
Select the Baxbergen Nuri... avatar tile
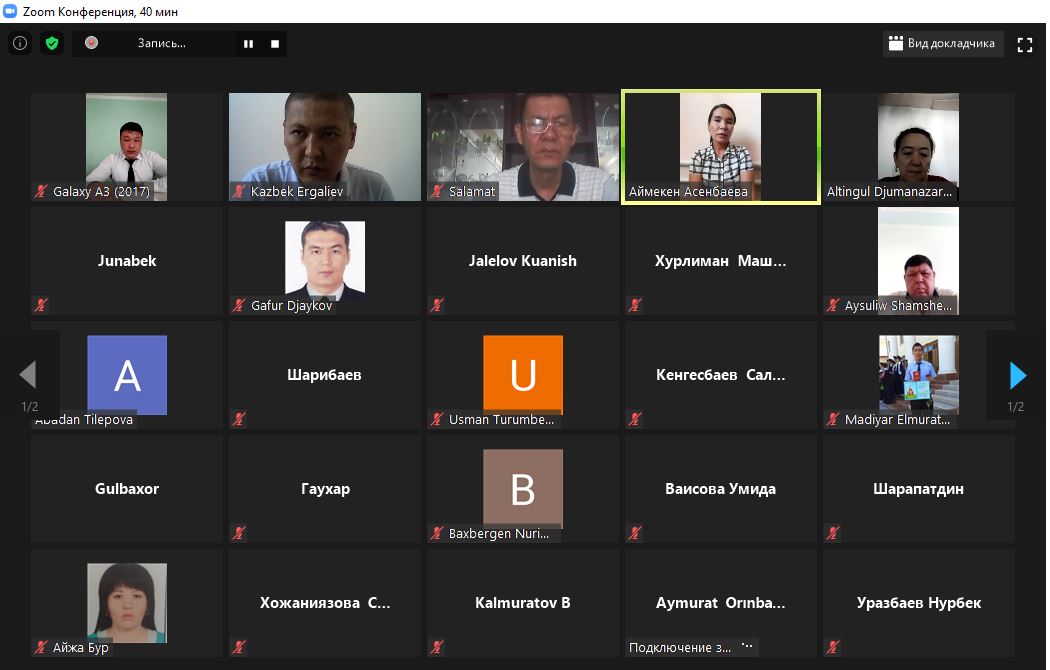[x=522, y=489]
